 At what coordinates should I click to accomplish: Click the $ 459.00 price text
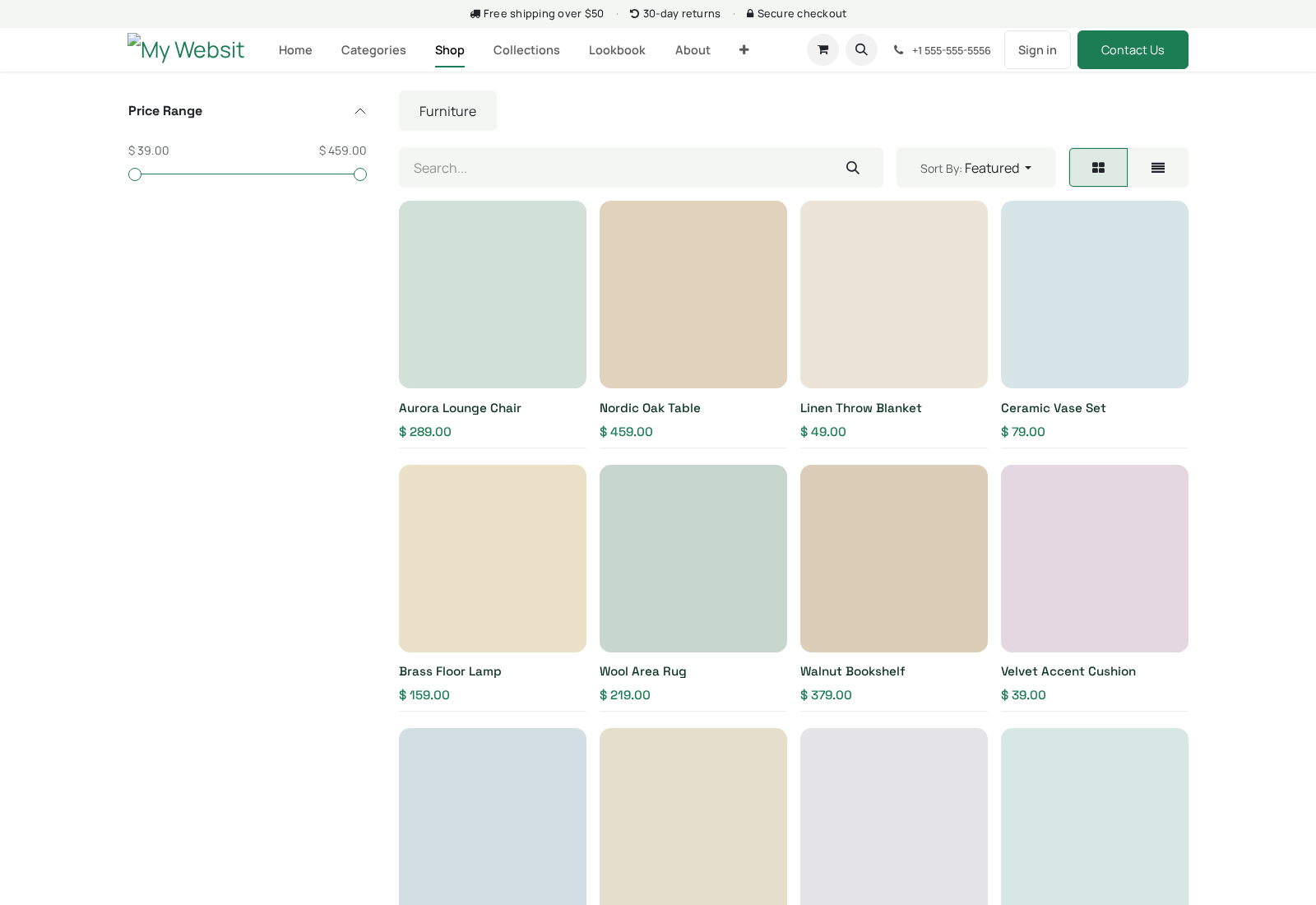pos(626,432)
